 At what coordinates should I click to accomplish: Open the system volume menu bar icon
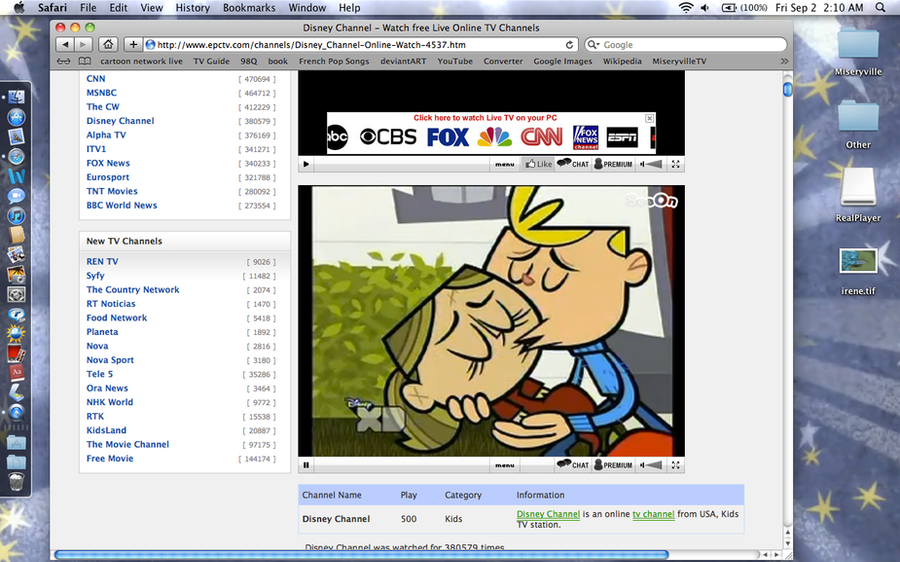pyautogui.click(x=705, y=8)
